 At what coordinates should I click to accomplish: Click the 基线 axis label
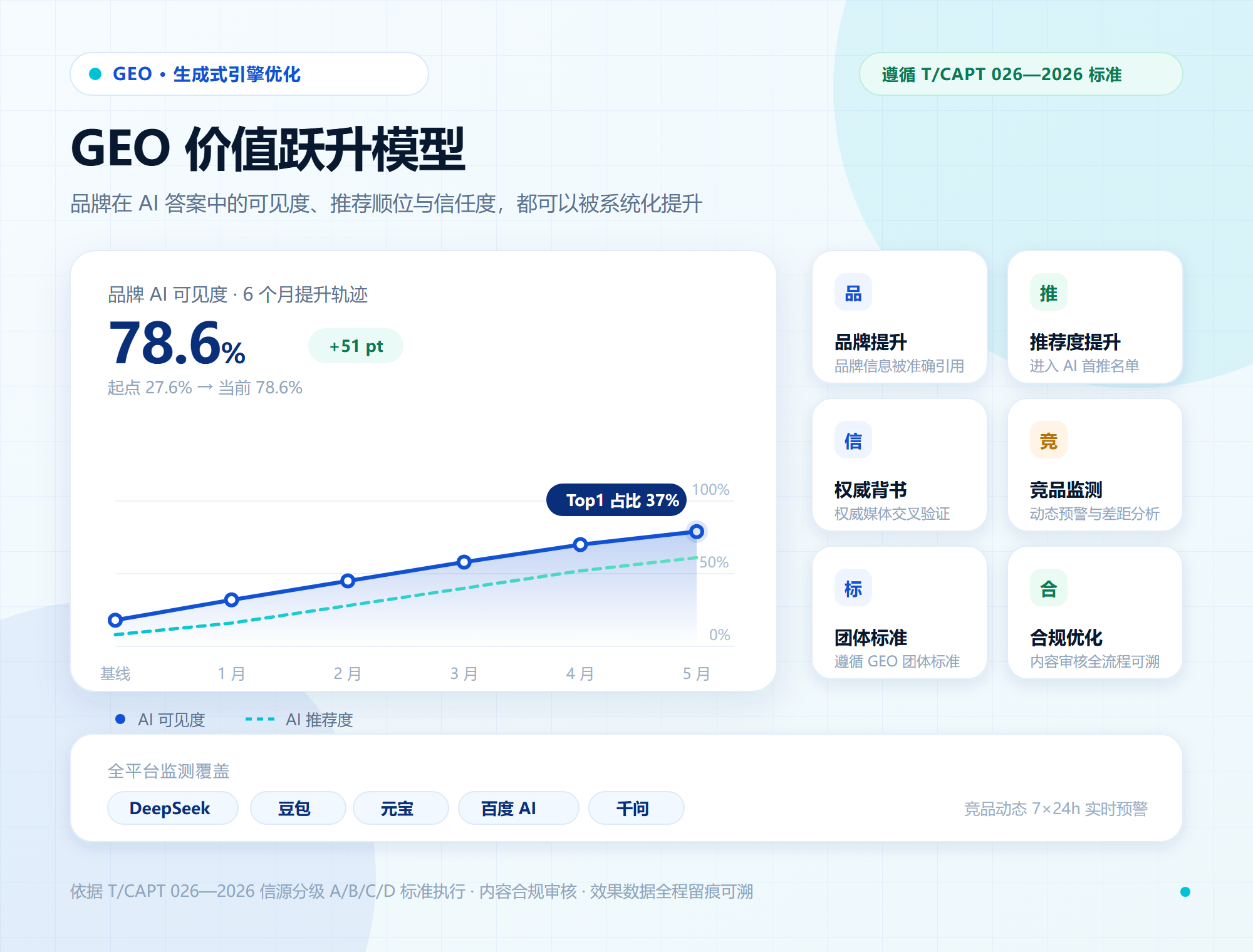tap(115, 674)
